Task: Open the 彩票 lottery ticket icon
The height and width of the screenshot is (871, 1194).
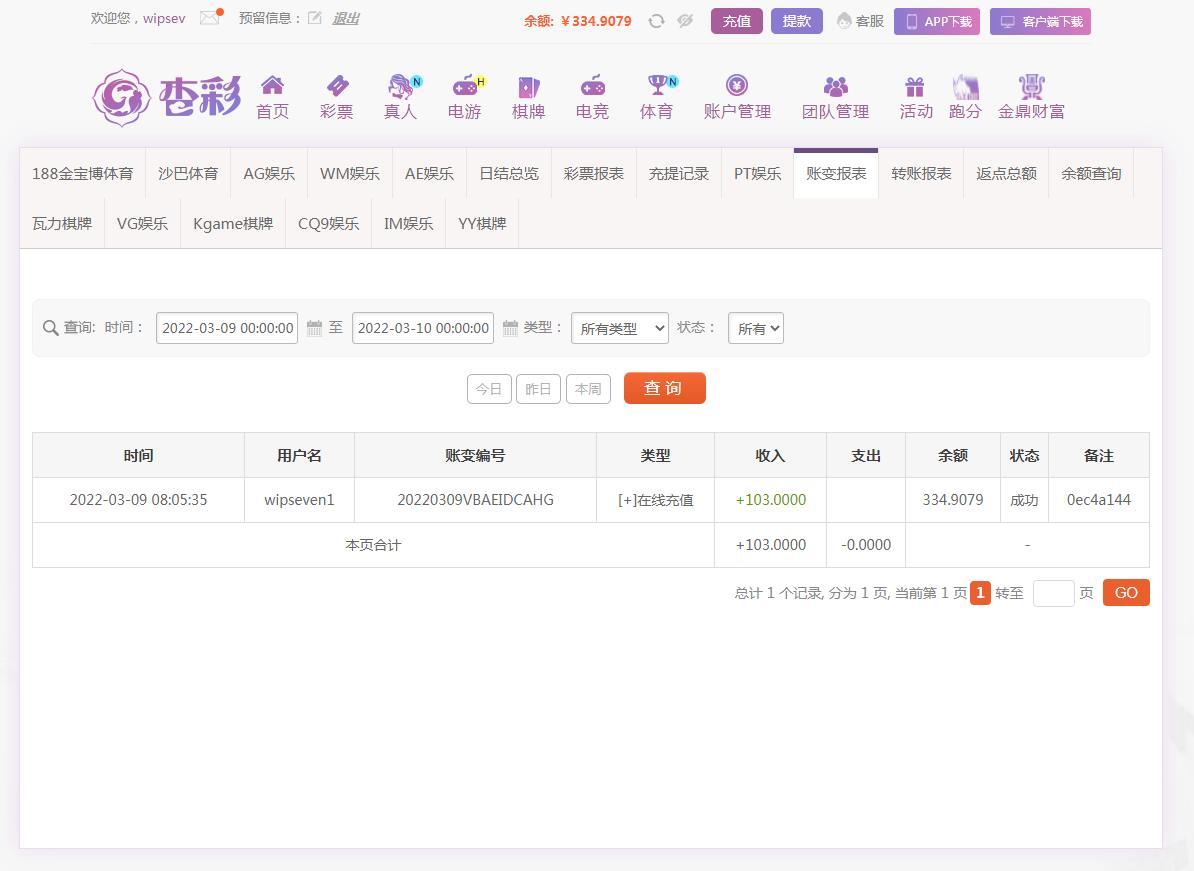Action: 337,86
